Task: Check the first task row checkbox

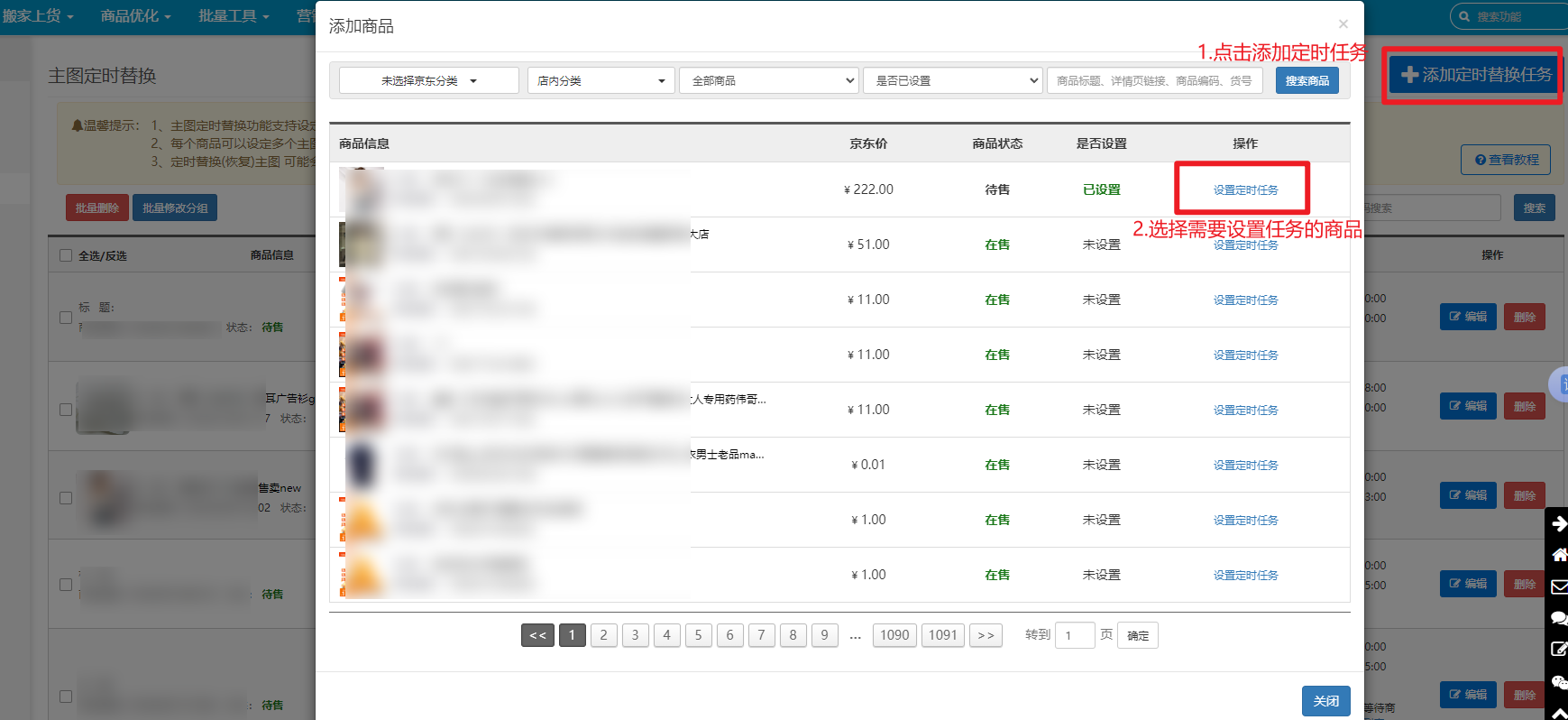Action: pyautogui.click(x=66, y=318)
